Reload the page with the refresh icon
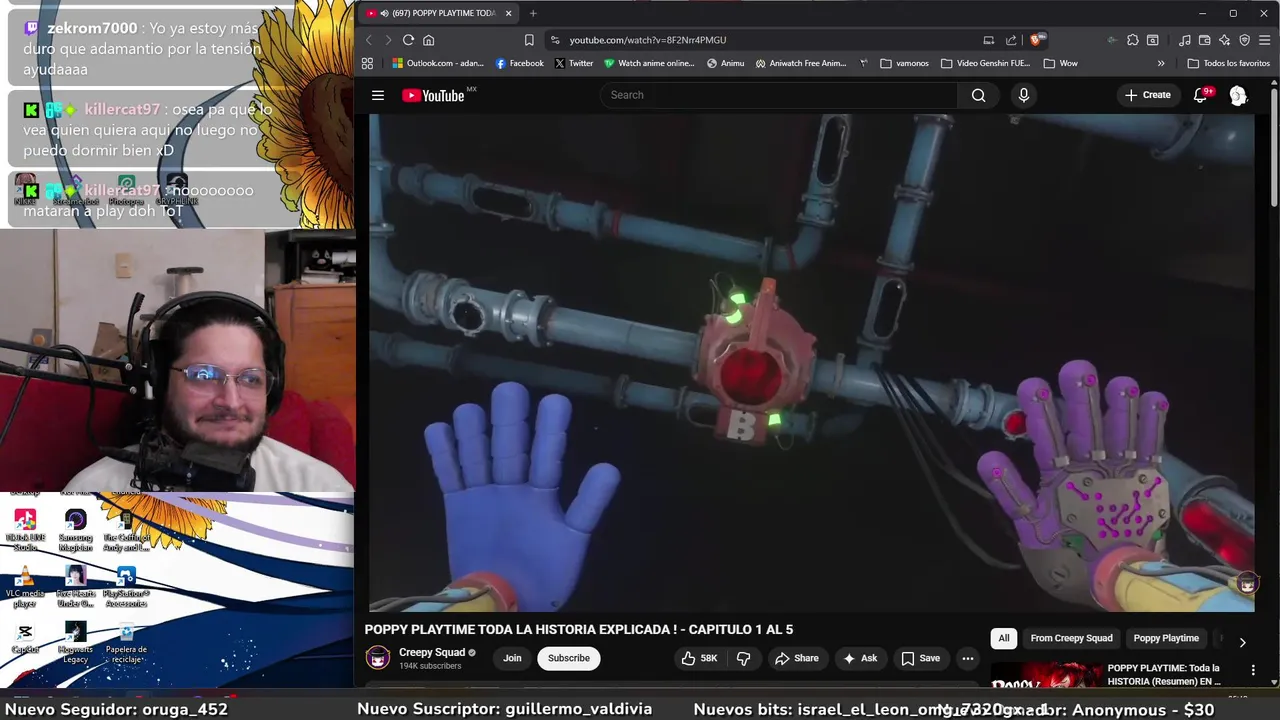The width and height of the screenshot is (1280, 720). click(x=408, y=40)
